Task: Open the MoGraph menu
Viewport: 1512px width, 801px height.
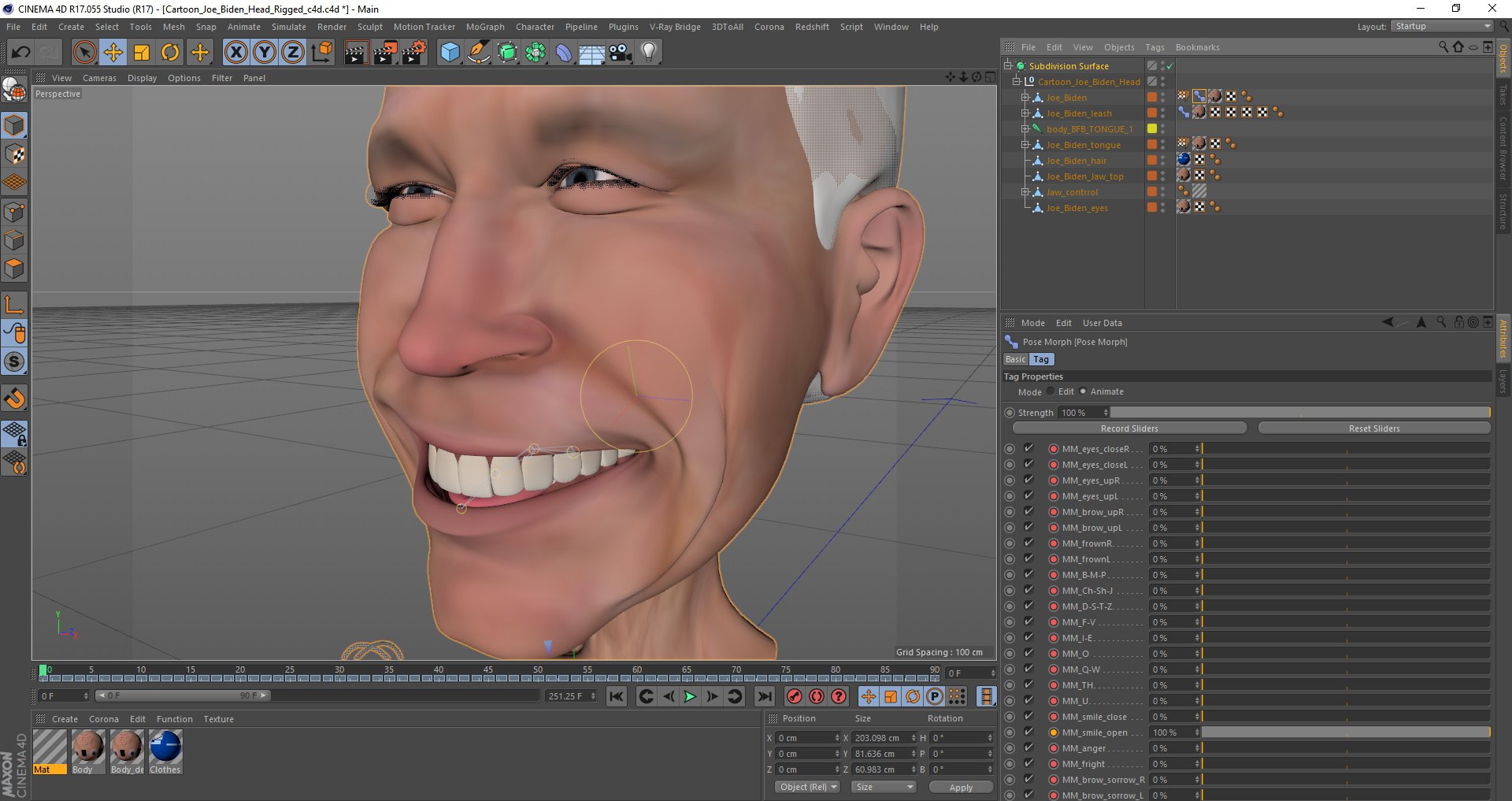Action: click(x=485, y=27)
